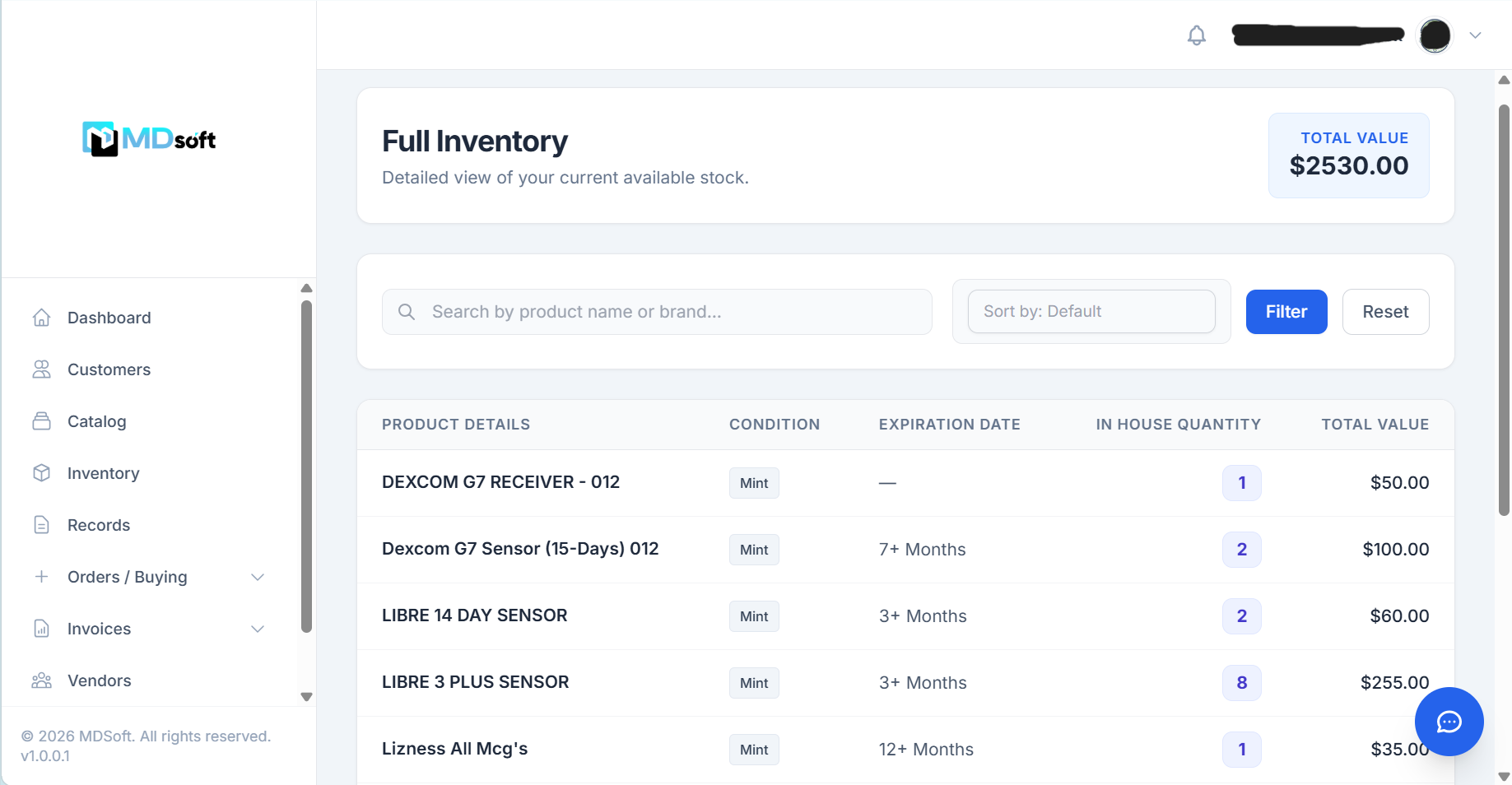Select Dexcom G7 Sensor (15-Days) 012 row

click(905, 550)
